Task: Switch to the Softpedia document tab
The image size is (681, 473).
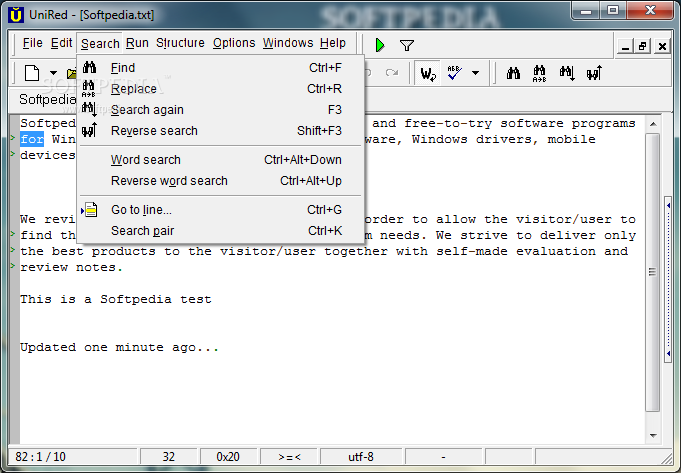Action: (x=47, y=100)
